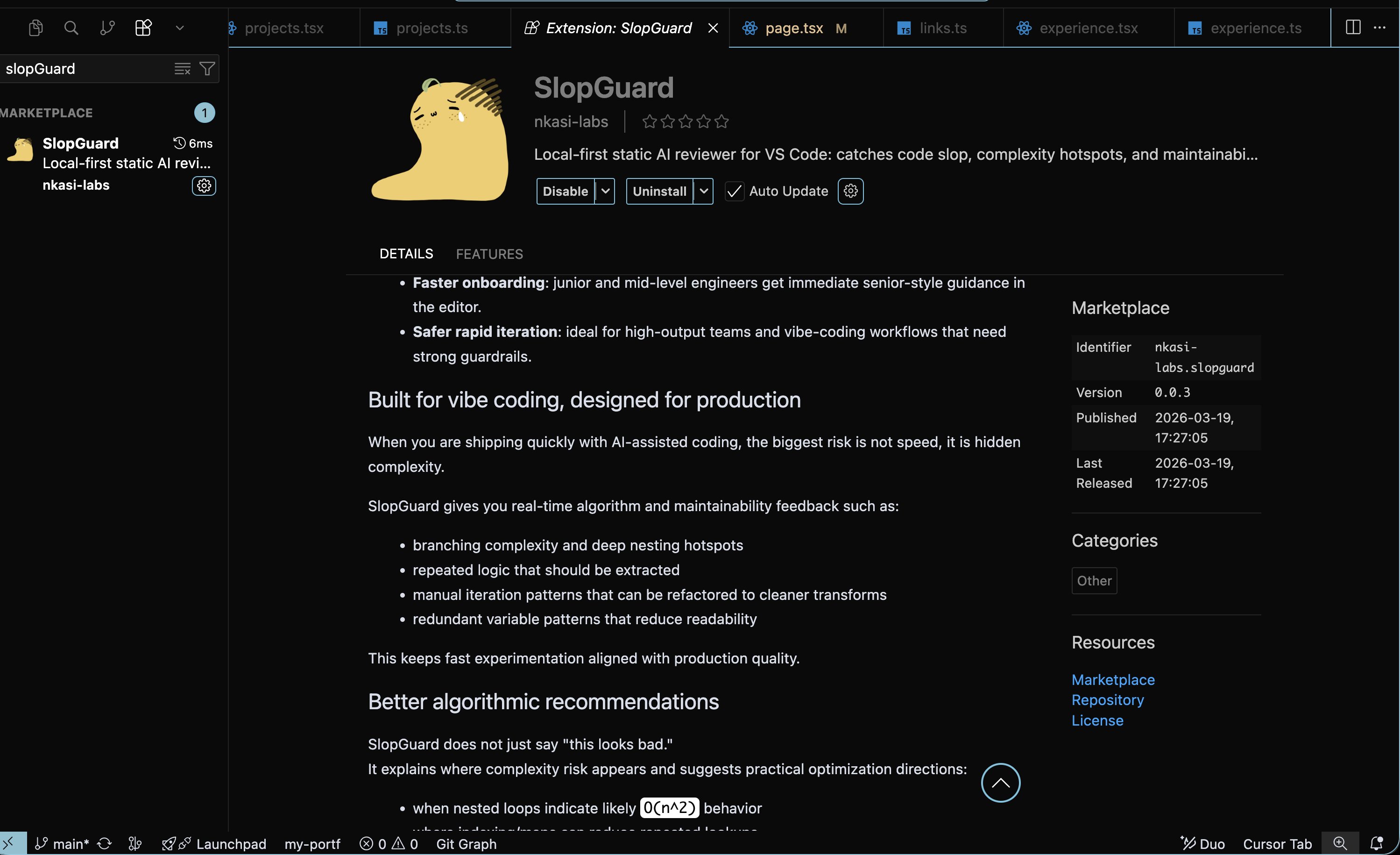Viewport: 1400px width, 855px height.
Task: Expand the Uninstall button dropdown arrow
Action: pyautogui.click(x=703, y=191)
